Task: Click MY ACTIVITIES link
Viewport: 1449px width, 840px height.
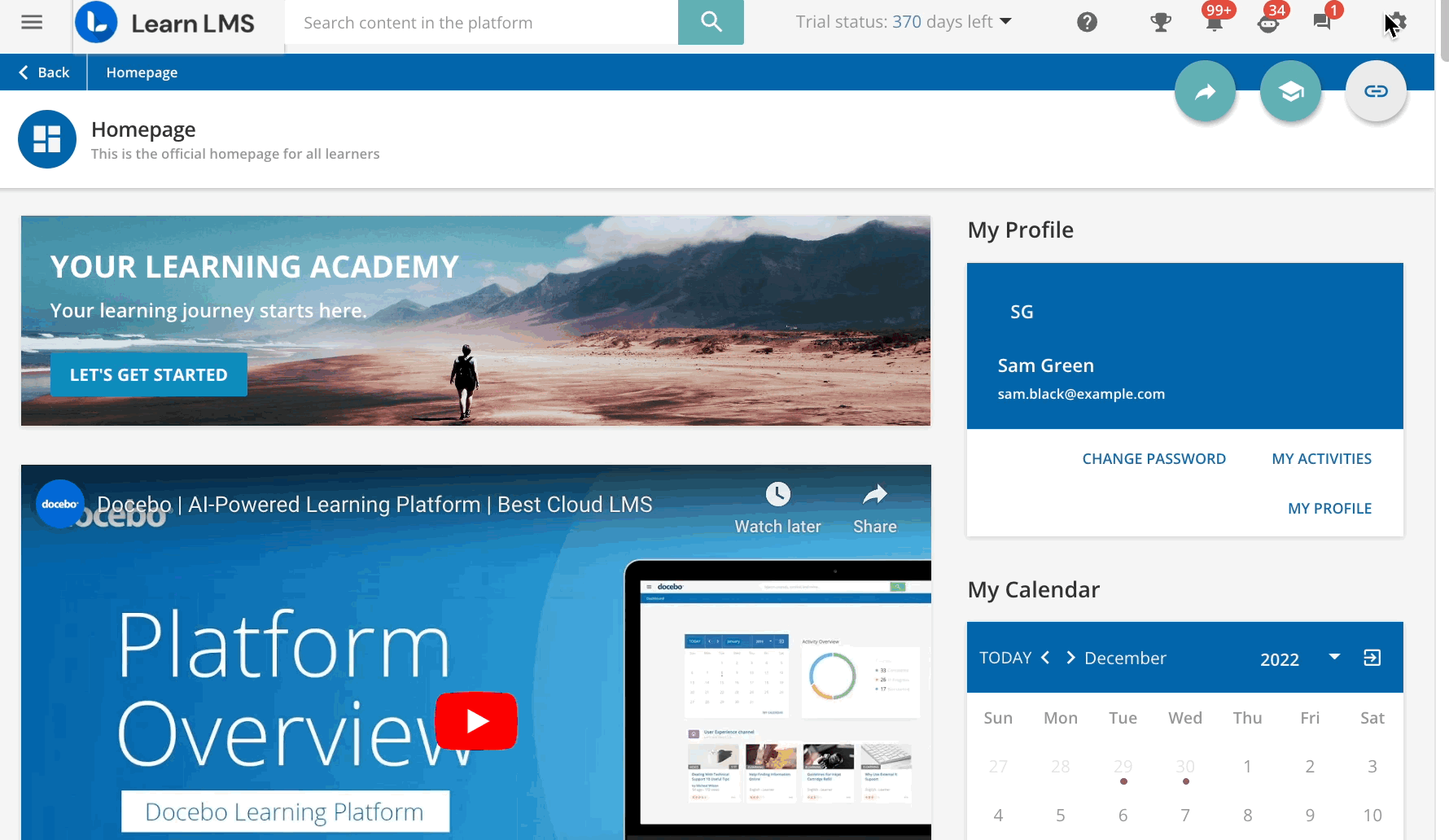Action: click(x=1321, y=458)
